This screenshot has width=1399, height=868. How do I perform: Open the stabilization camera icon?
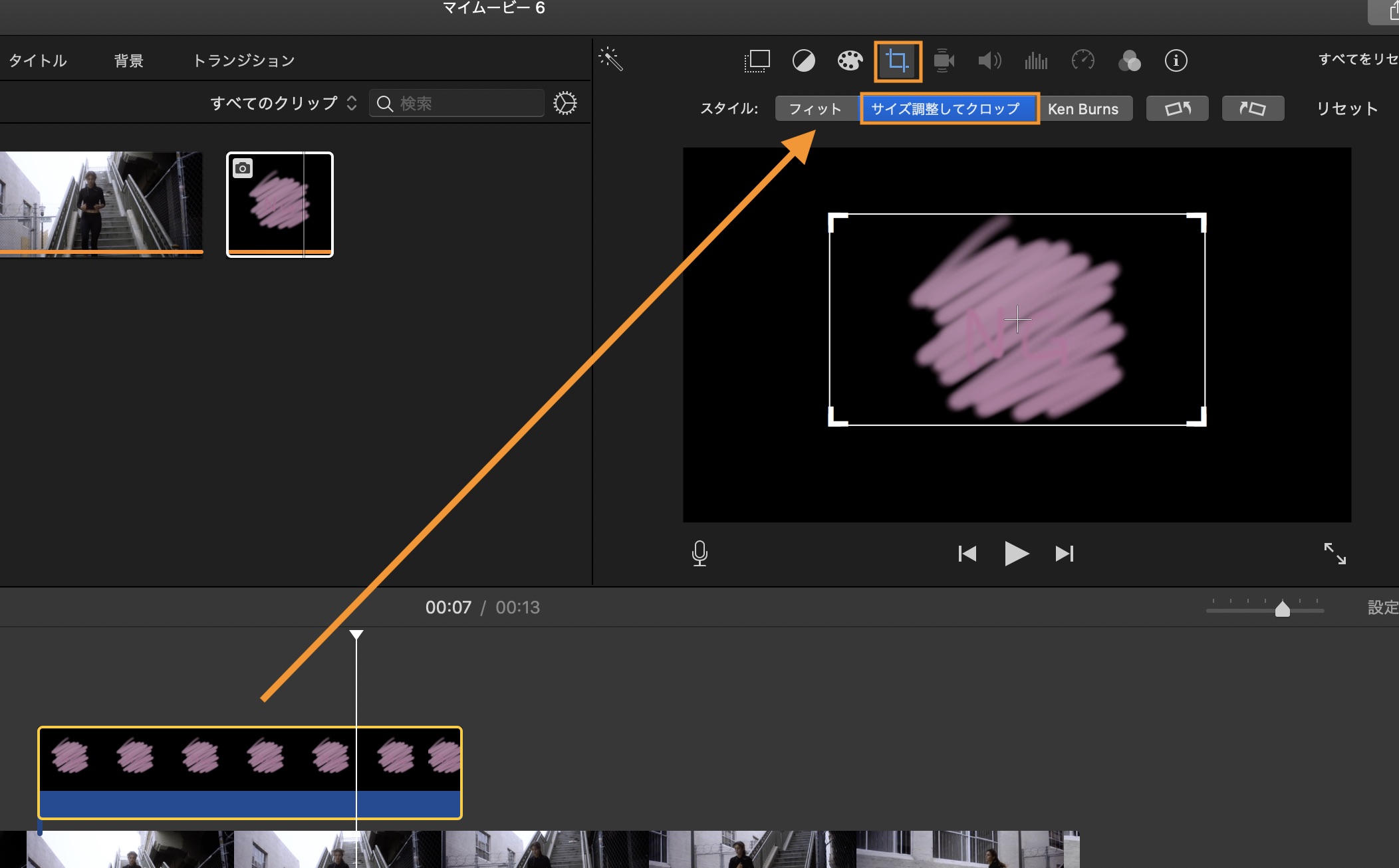(944, 61)
